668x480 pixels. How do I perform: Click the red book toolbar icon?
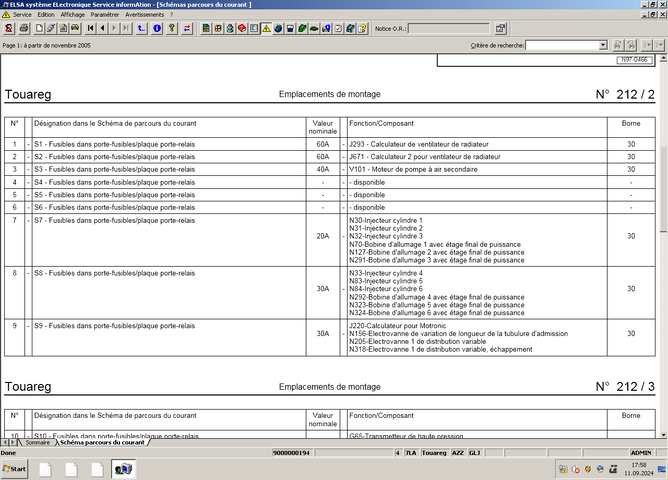click(242, 29)
